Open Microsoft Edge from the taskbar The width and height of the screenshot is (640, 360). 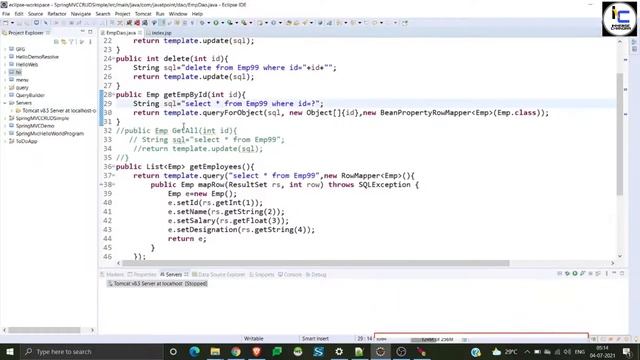pyautogui.click(x=194, y=351)
